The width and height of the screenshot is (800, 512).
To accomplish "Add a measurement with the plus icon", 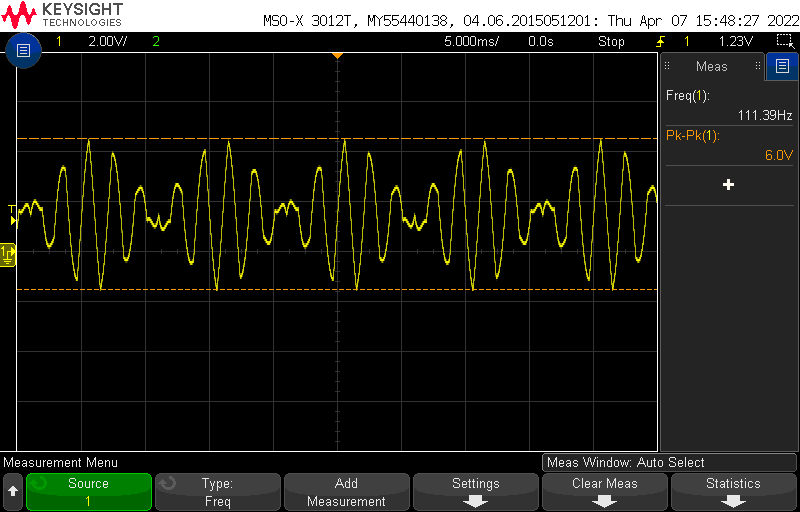I will (x=728, y=185).
